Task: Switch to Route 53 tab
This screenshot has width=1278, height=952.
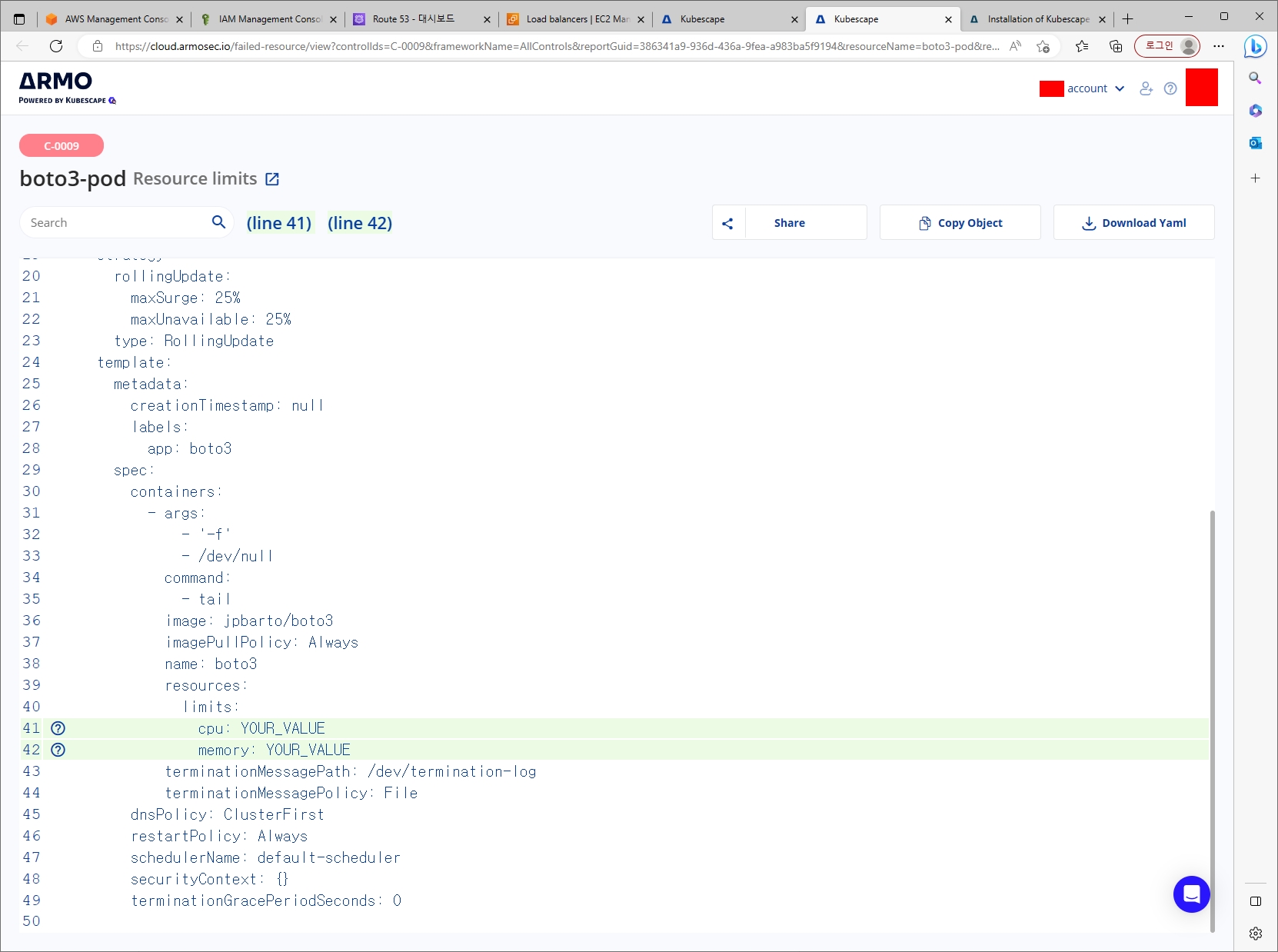Action: coord(421,19)
